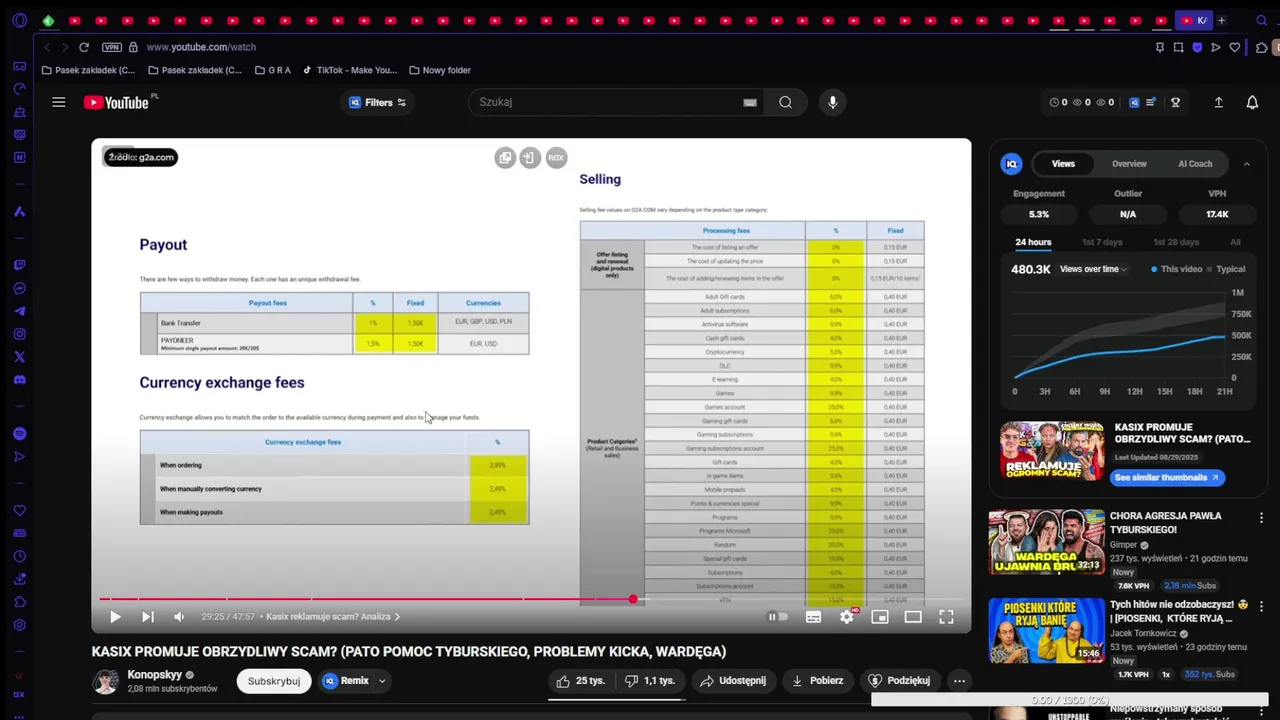The height and width of the screenshot is (720, 1280).
Task: Select the 'All' range tab
Action: pos(1236,242)
